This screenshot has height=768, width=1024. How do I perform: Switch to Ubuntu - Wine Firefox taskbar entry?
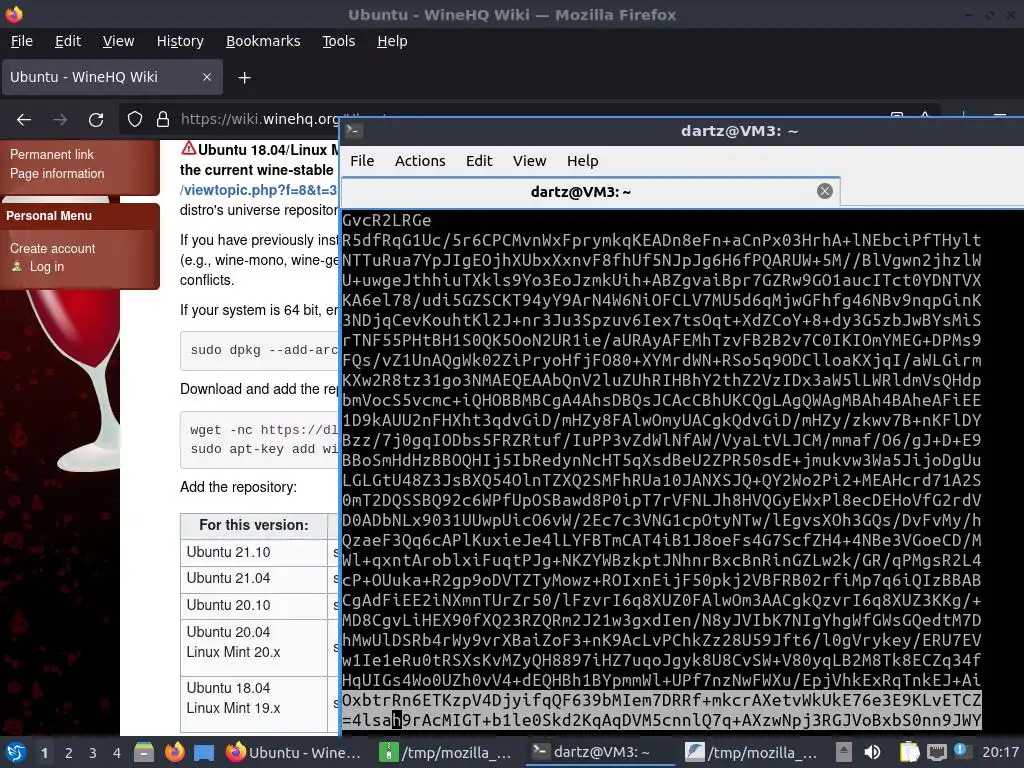(294, 752)
